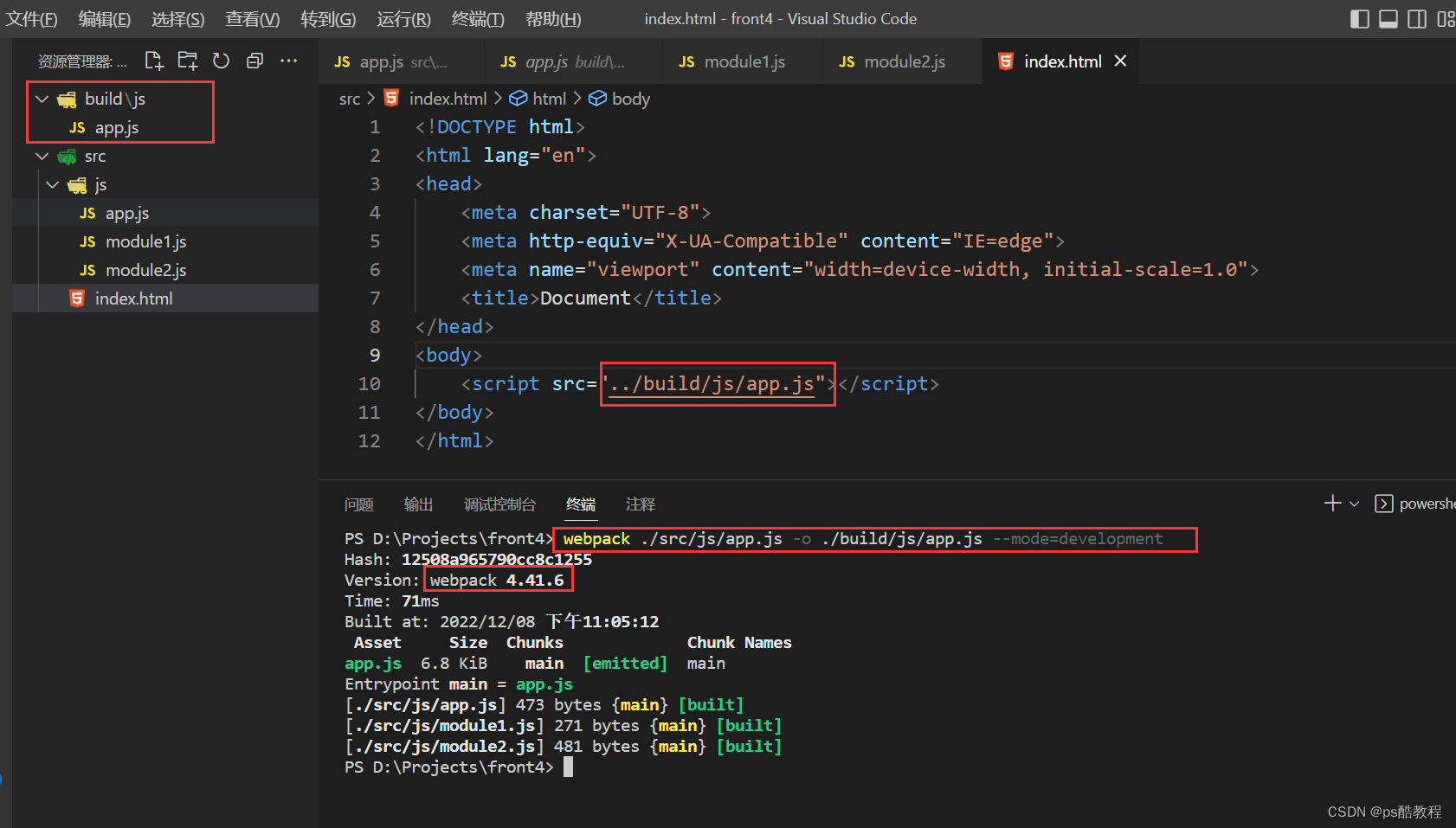Screen dimensions: 1456x828
Task: Open the 帮助(H) menu
Action: tap(553, 19)
